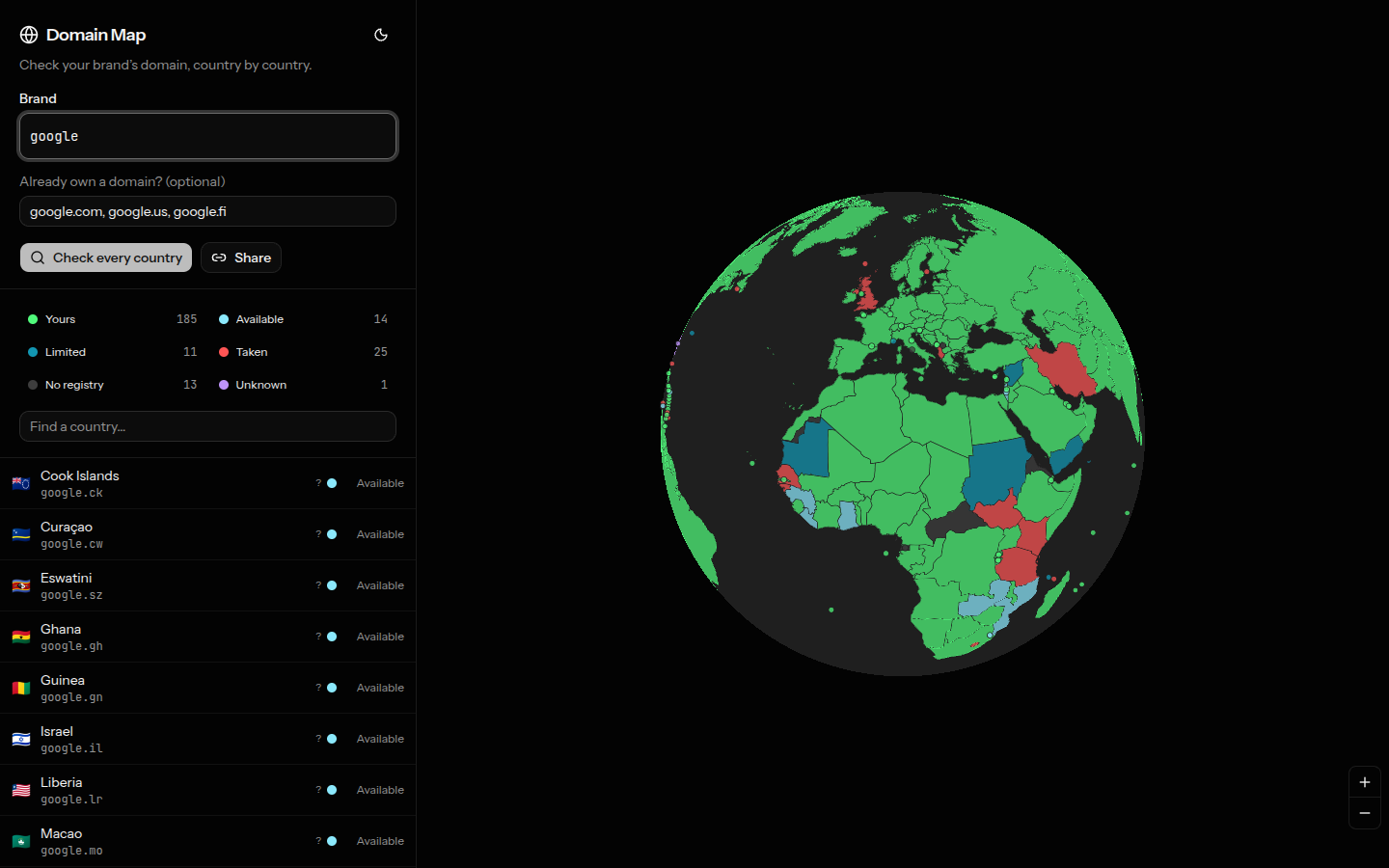Select the Ghana country name

pos(61,629)
